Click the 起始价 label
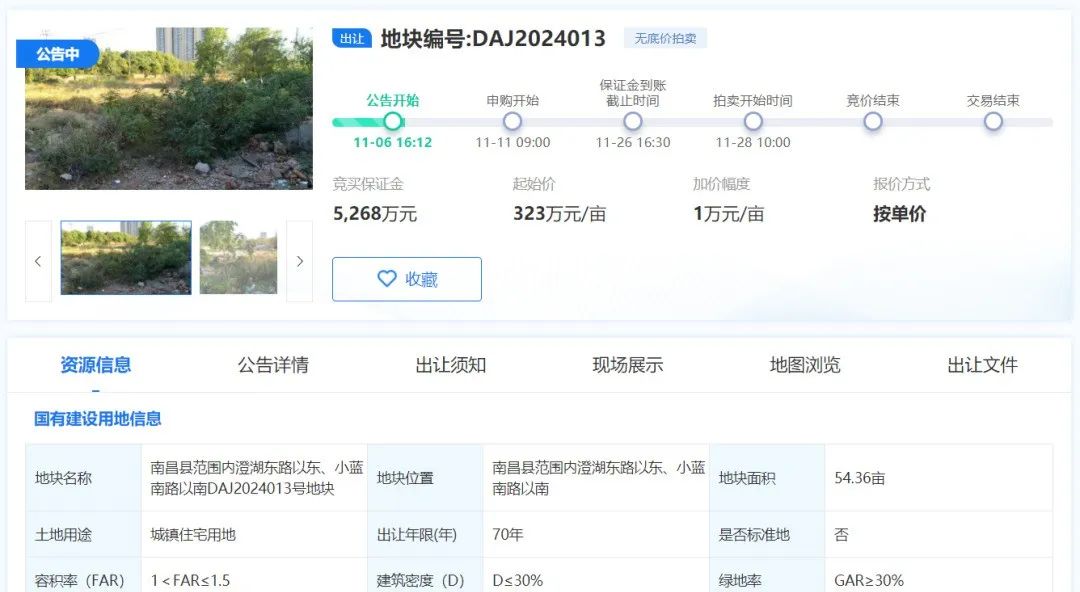Image resolution: width=1080 pixels, height=592 pixels. [x=534, y=184]
